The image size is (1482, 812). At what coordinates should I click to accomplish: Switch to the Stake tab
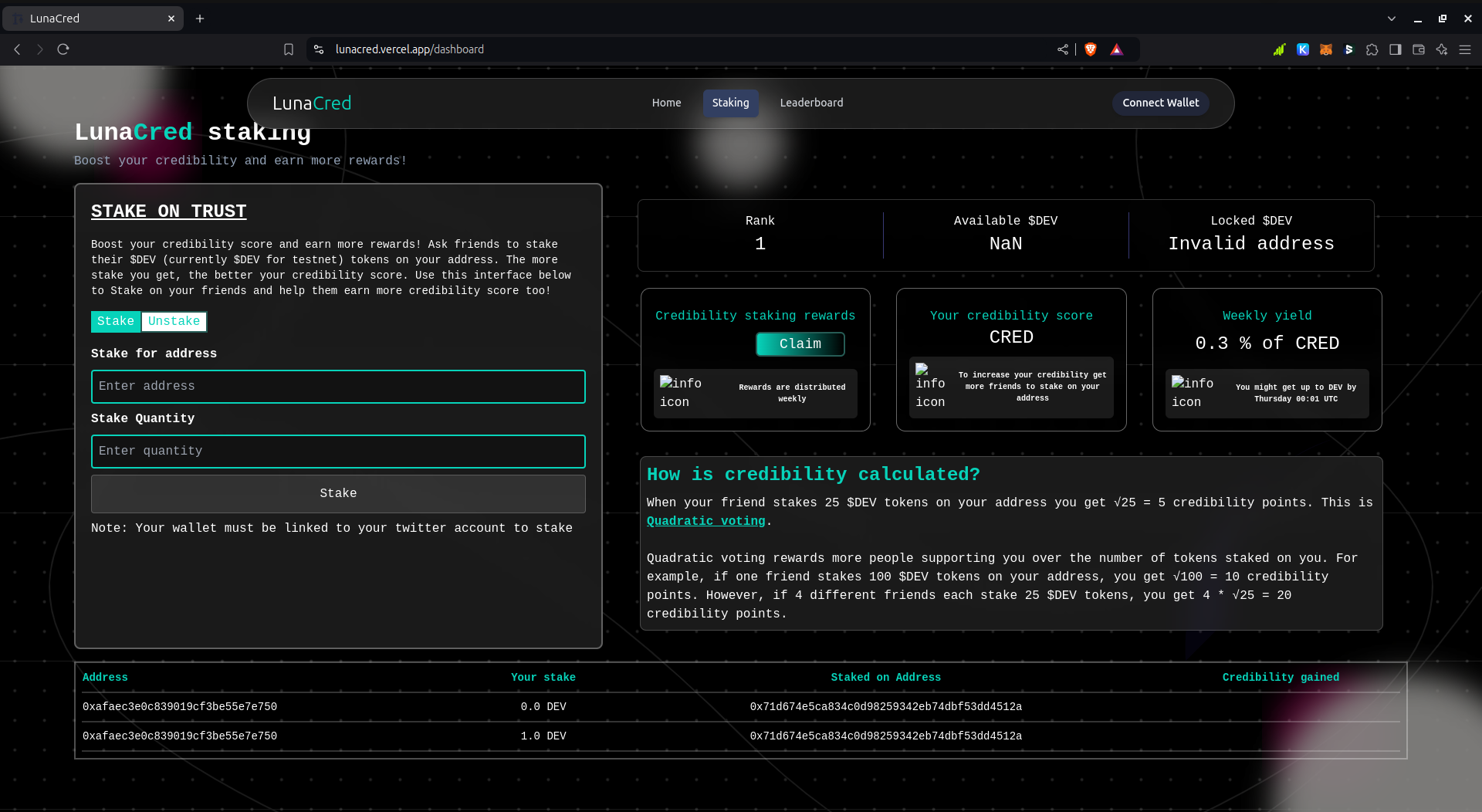tap(116, 321)
